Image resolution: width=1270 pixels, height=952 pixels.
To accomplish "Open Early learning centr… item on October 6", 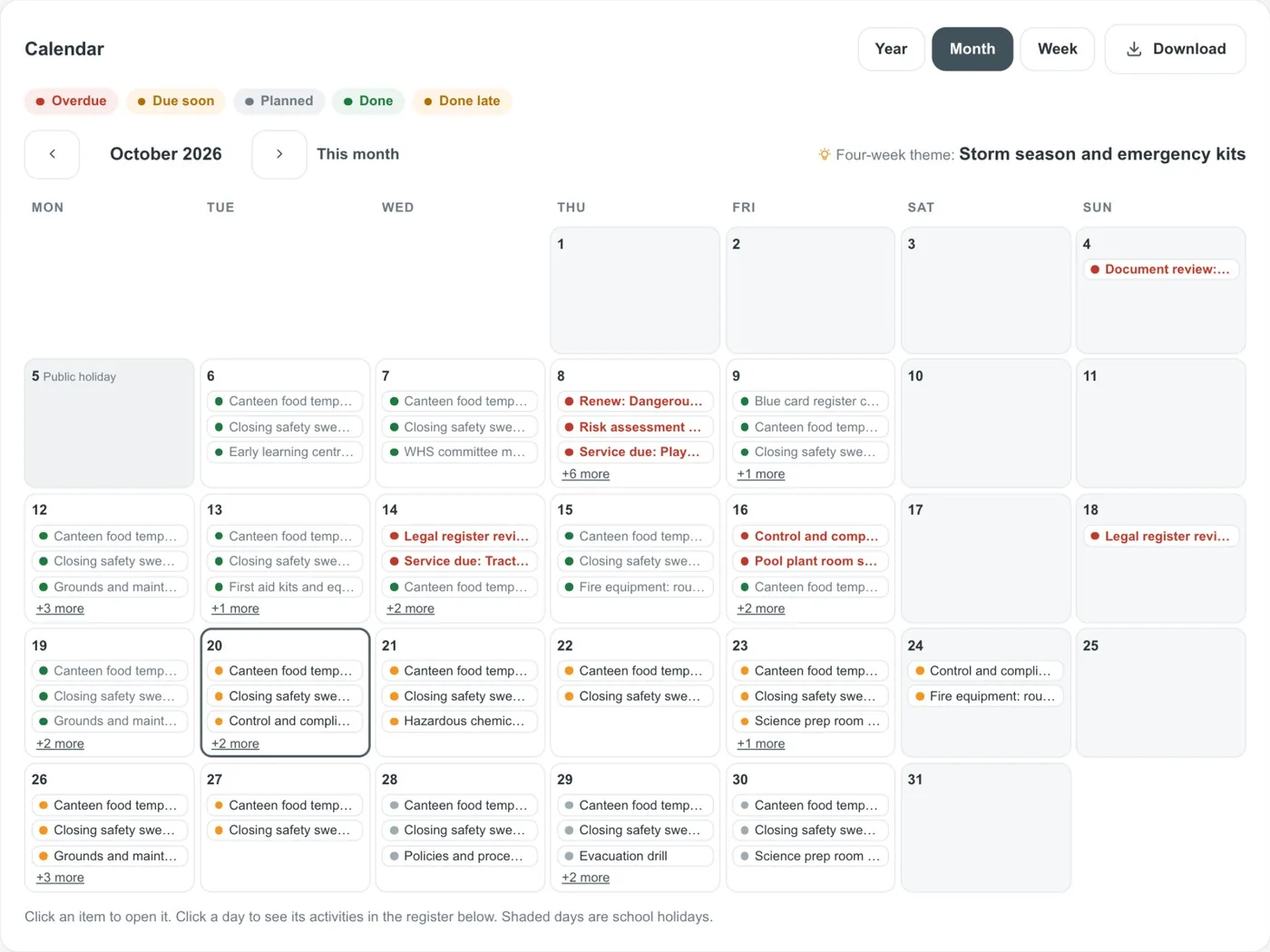I will [285, 452].
